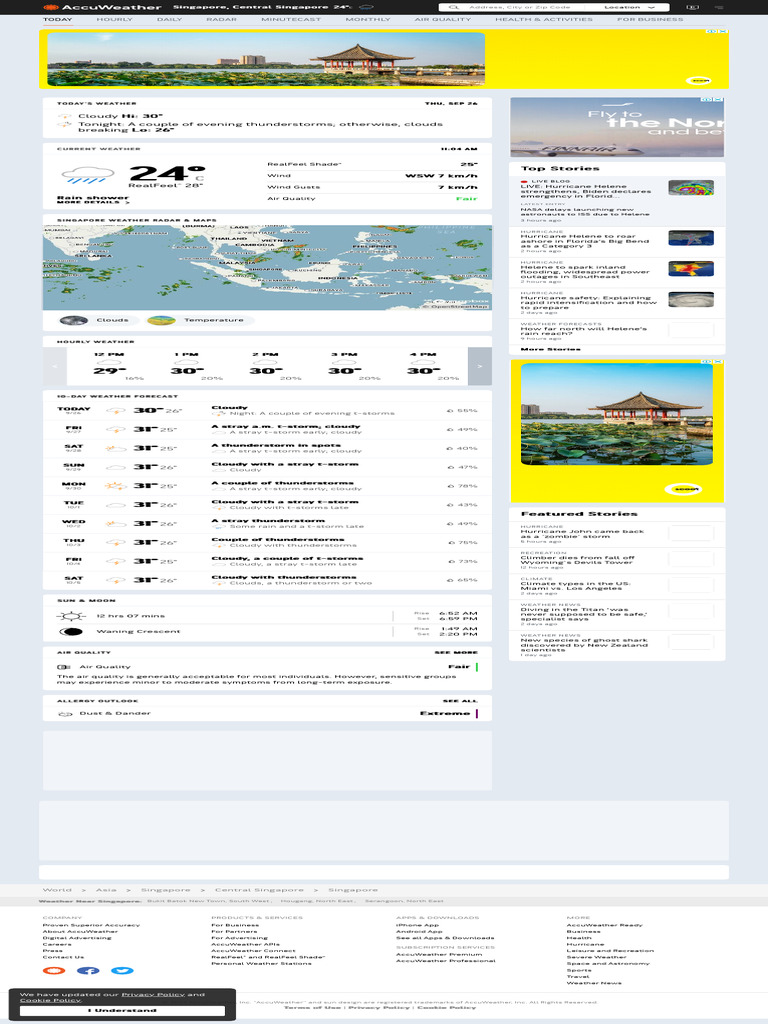
Task: Click the search magnifier icon
Action: click(x=453, y=7)
